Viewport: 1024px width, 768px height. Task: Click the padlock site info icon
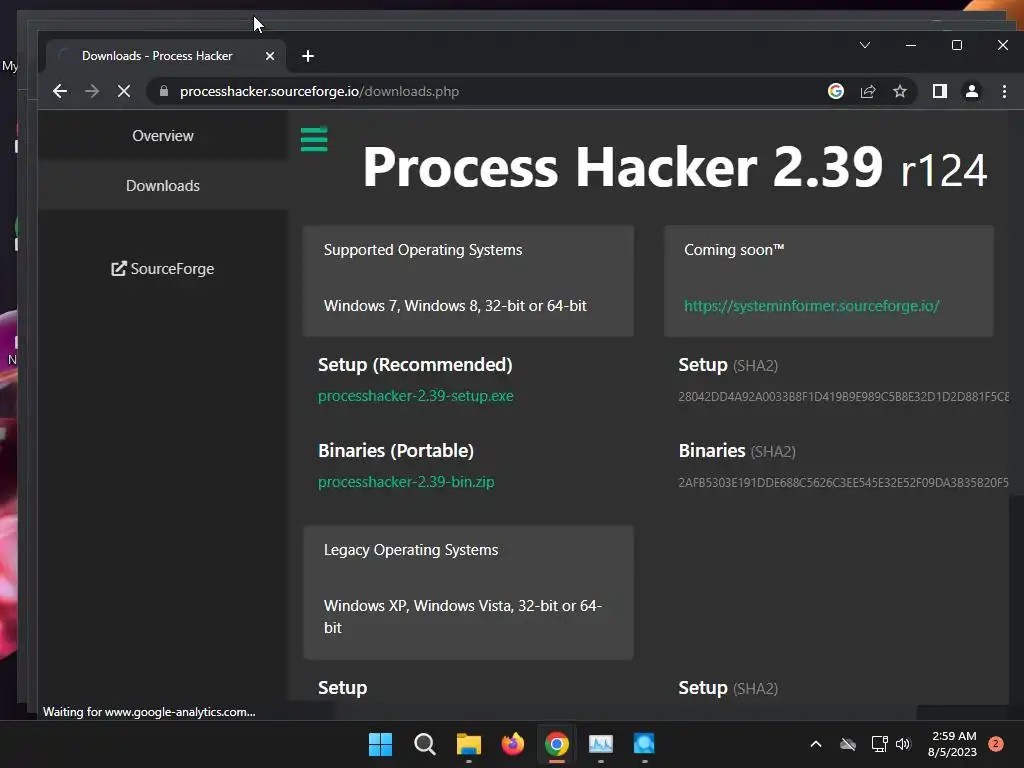pyautogui.click(x=164, y=91)
